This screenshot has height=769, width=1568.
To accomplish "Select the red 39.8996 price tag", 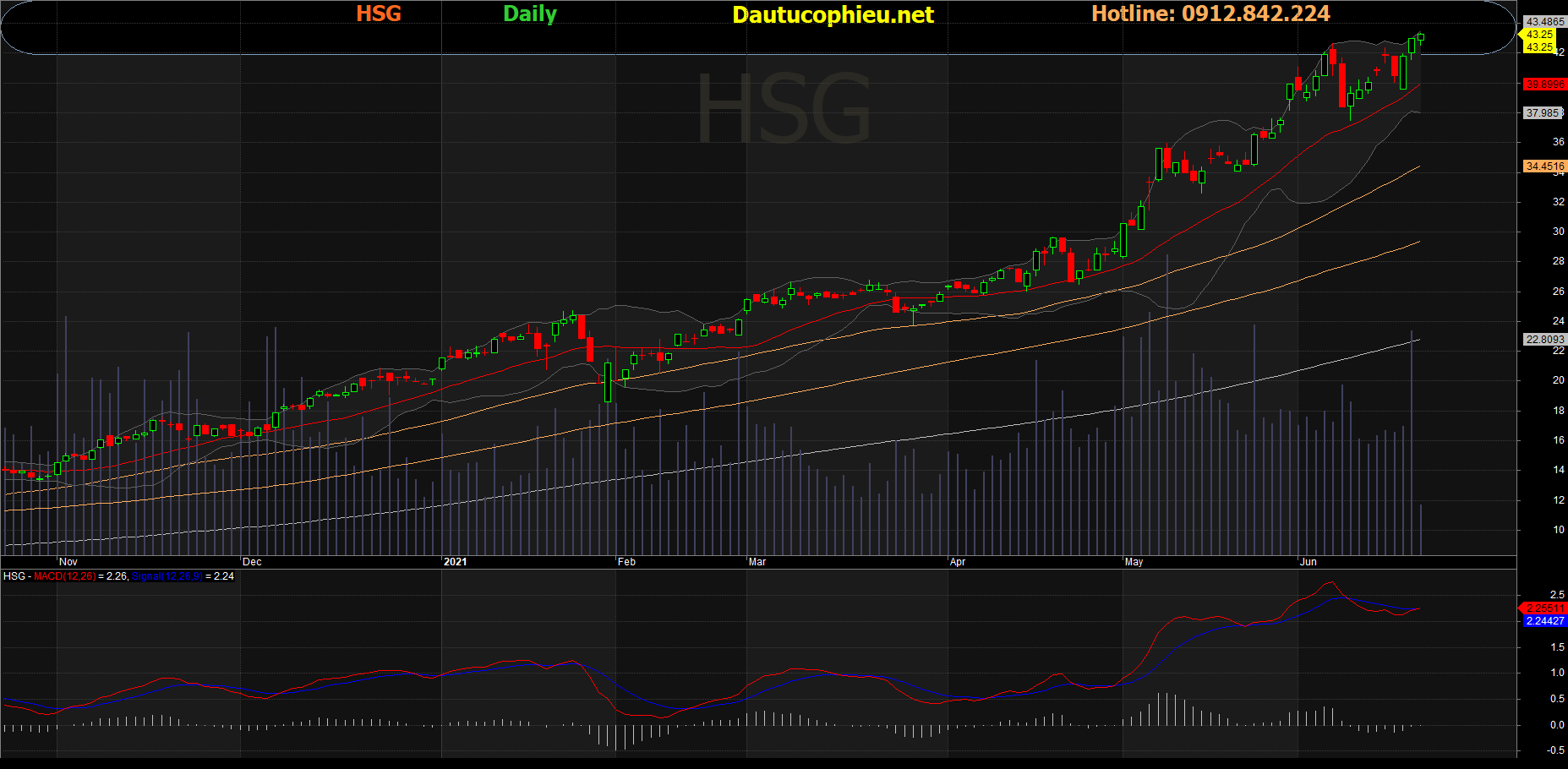I will [x=1544, y=85].
